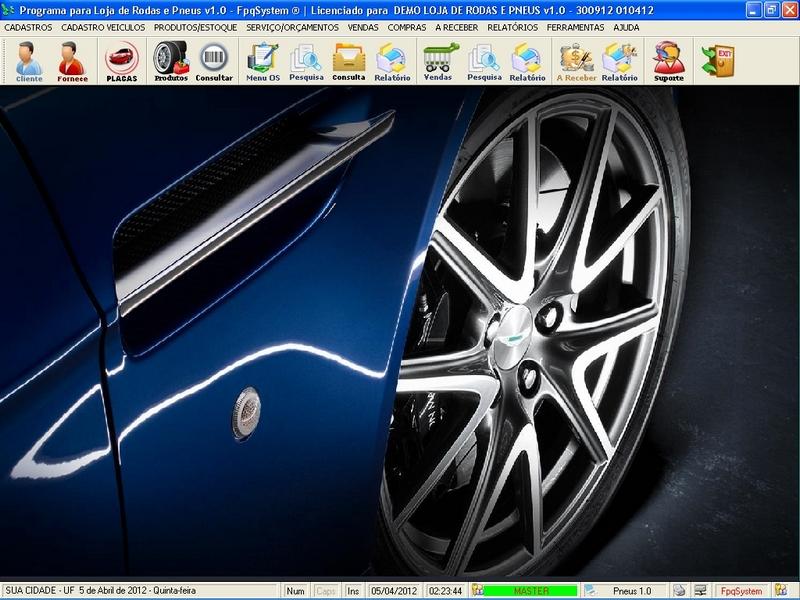Open the Cliente registration icon
The width and height of the screenshot is (800, 600).
(x=29, y=61)
